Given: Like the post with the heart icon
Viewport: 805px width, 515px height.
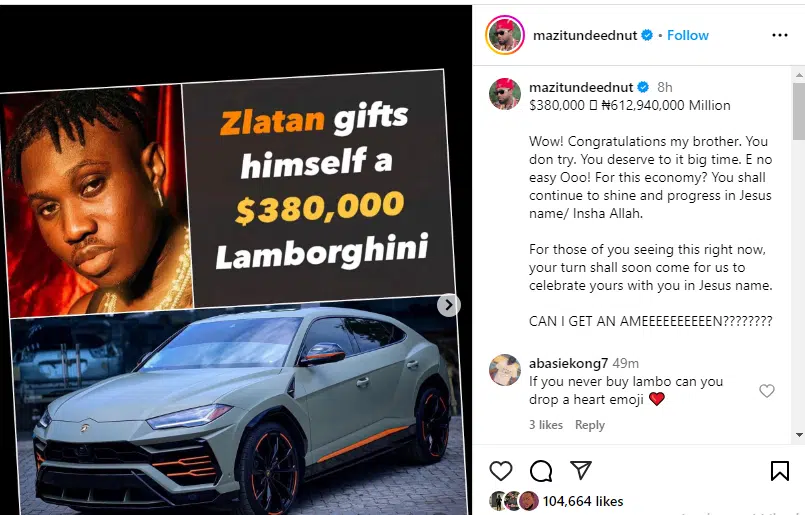Looking at the screenshot, I should pos(501,471).
